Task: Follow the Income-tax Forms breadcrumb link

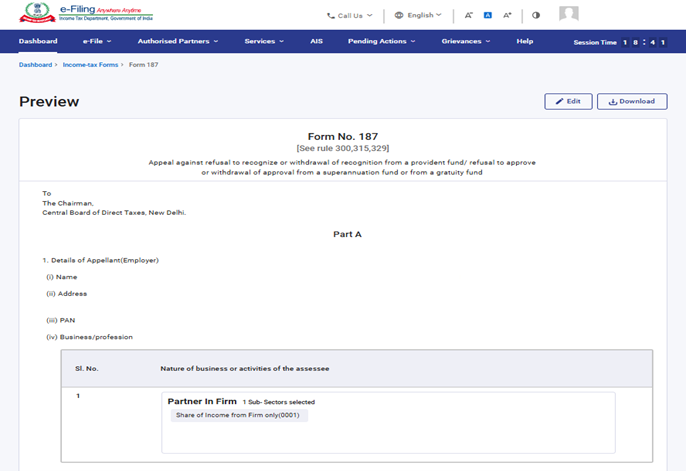Action: pos(91,64)
